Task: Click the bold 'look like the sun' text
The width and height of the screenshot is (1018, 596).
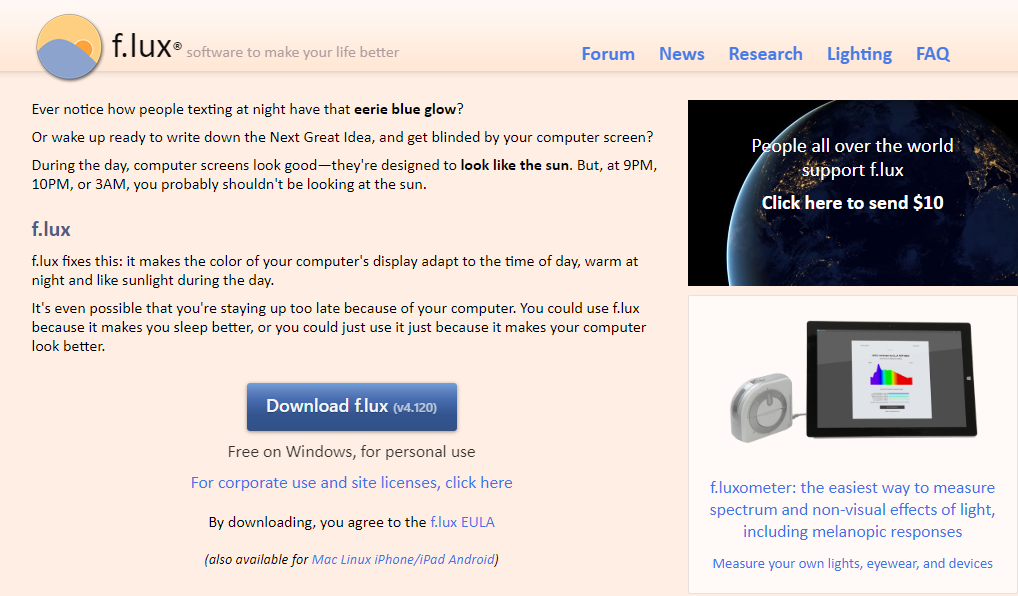Action: coord(515,165)
